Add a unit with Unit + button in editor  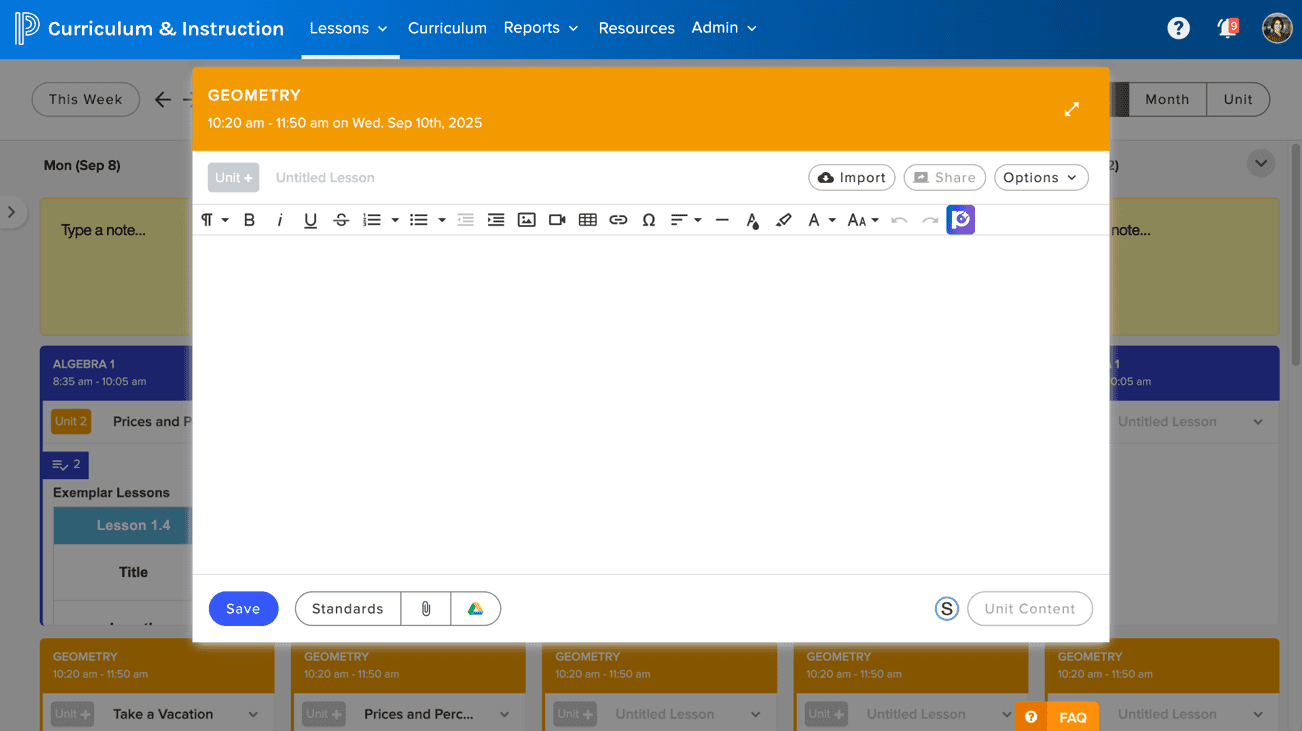[x=234, y=177]
